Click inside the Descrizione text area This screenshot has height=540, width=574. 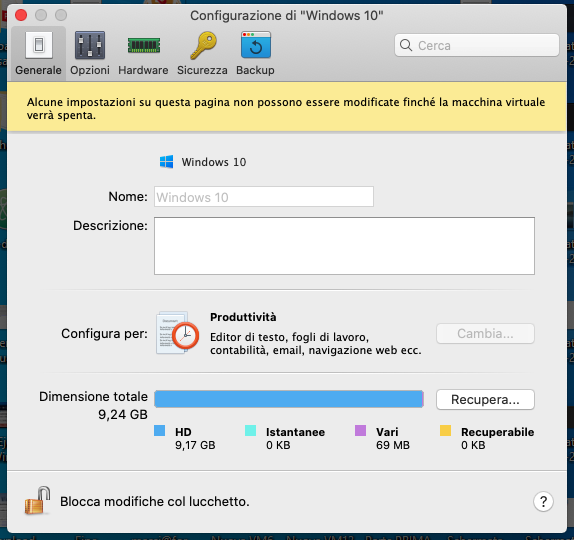click(x=344, y=246)
